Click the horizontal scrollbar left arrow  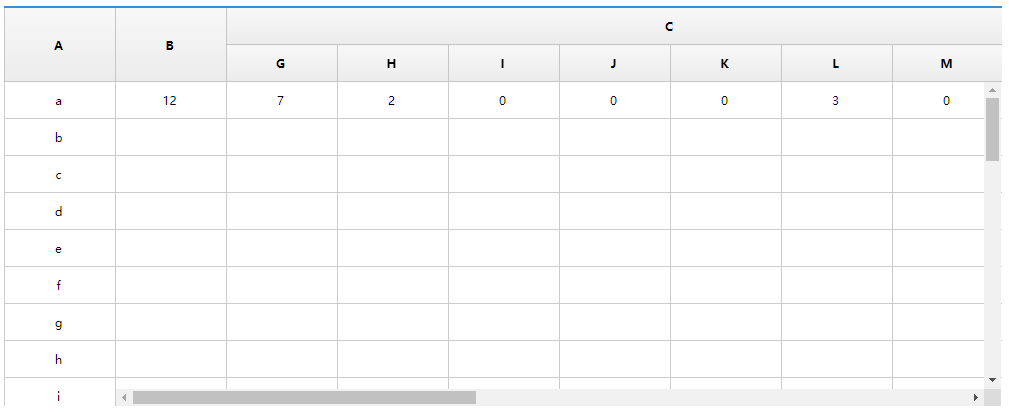[x=124, y=397]
